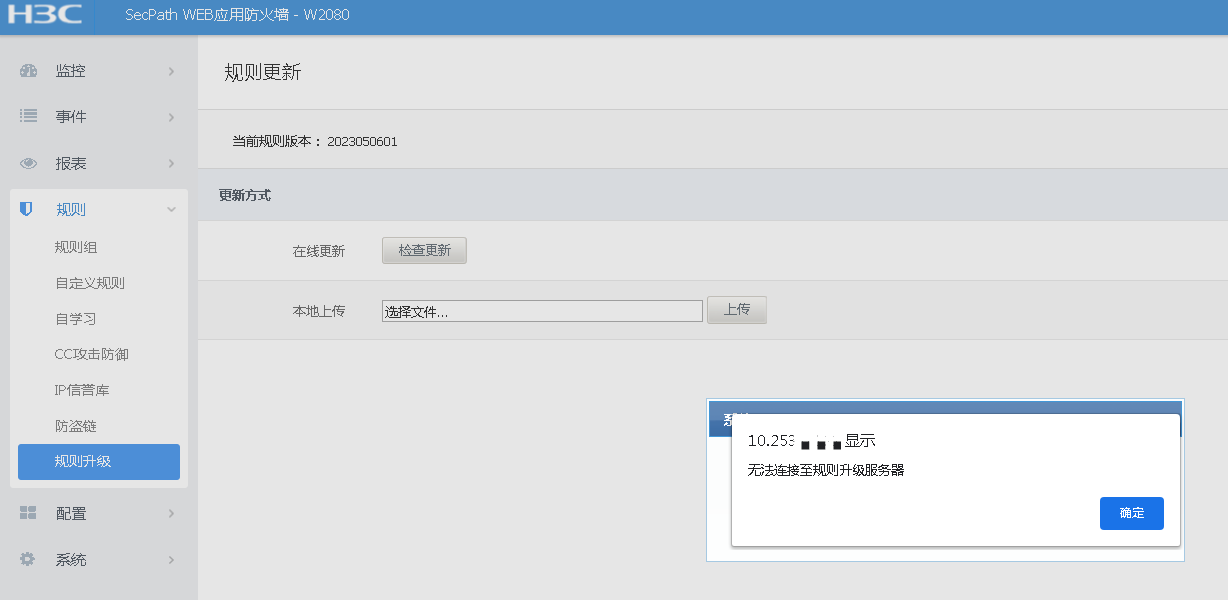Go to 自定义规则 submenu item

(x=90, y=283)
